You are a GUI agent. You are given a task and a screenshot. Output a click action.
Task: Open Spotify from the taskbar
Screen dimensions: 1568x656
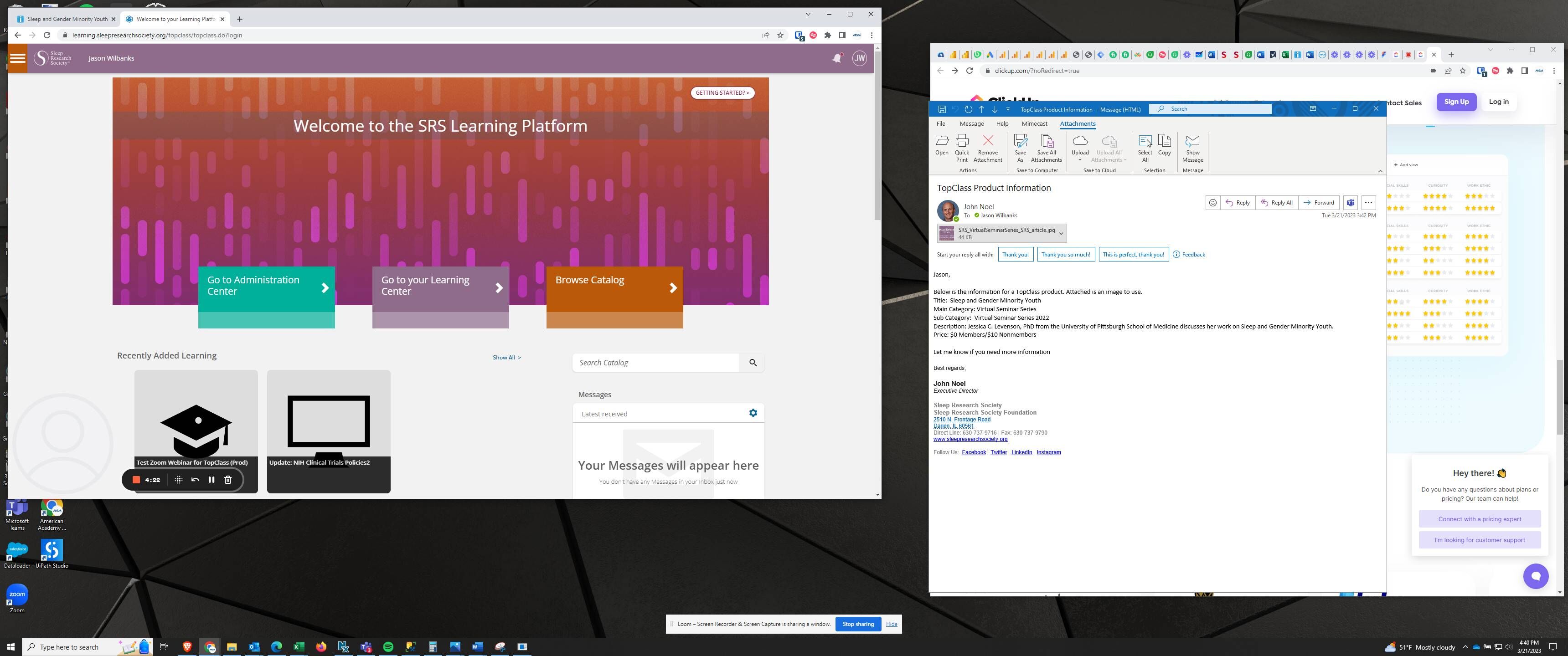[x=388, y=647]
